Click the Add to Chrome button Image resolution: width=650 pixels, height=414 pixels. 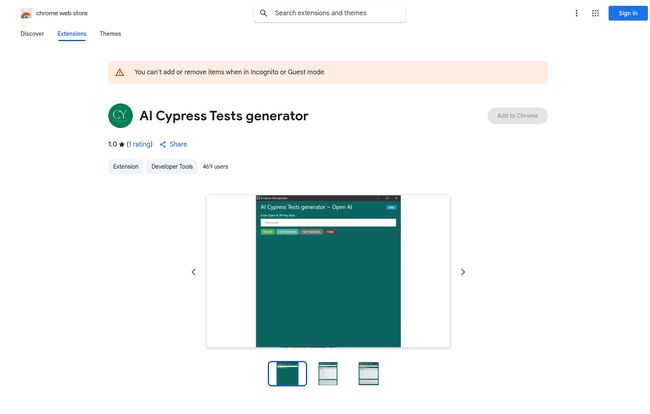[x=517, y=116]
